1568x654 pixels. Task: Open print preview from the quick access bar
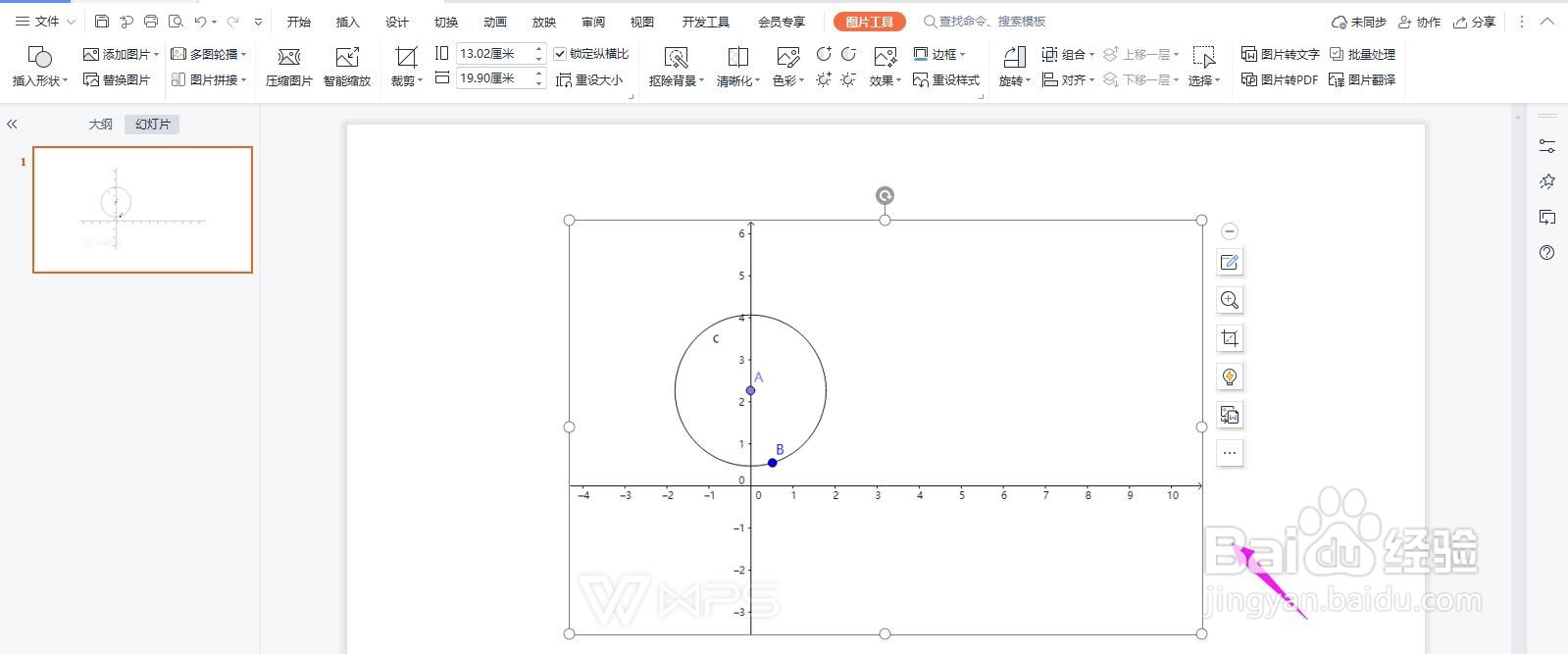tap(176, 22)
